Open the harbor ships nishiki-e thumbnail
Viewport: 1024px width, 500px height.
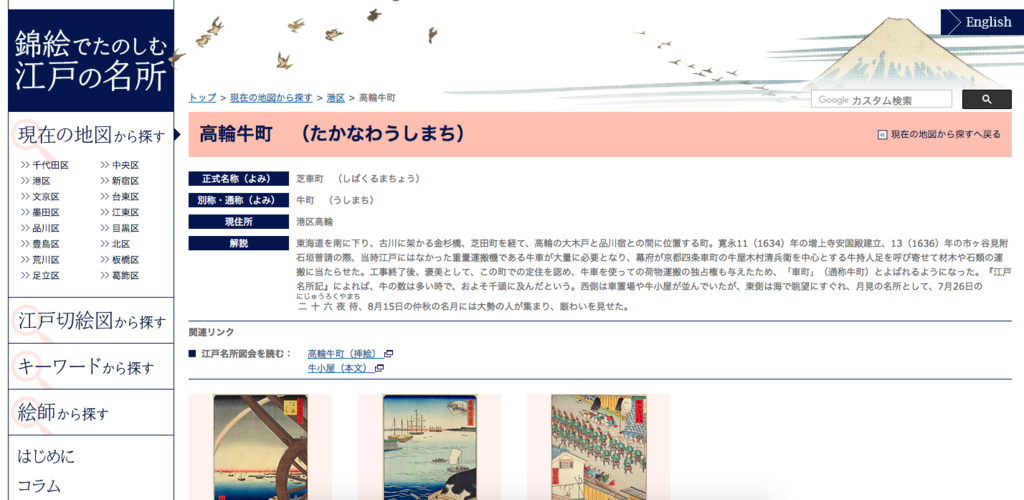coord(430,447)
